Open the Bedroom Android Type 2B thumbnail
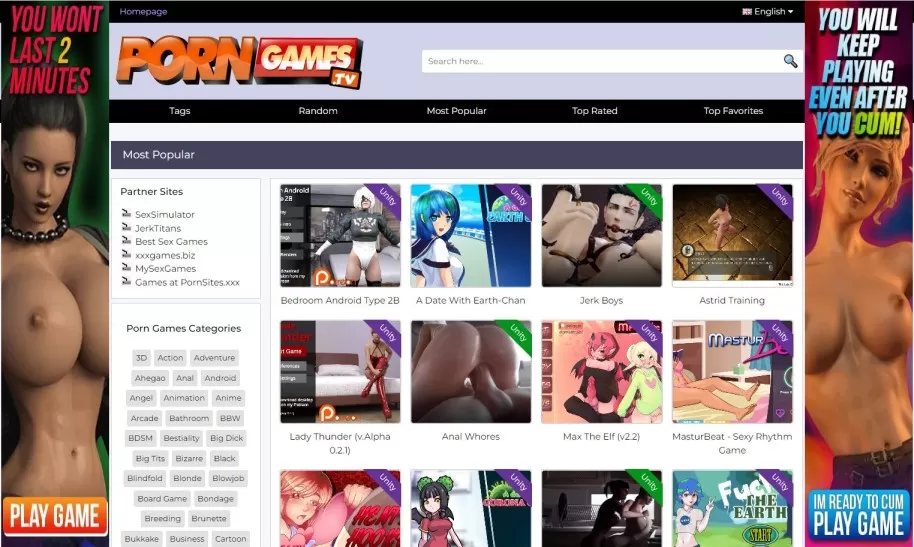The image size is (914, 547). click(340, 236)
